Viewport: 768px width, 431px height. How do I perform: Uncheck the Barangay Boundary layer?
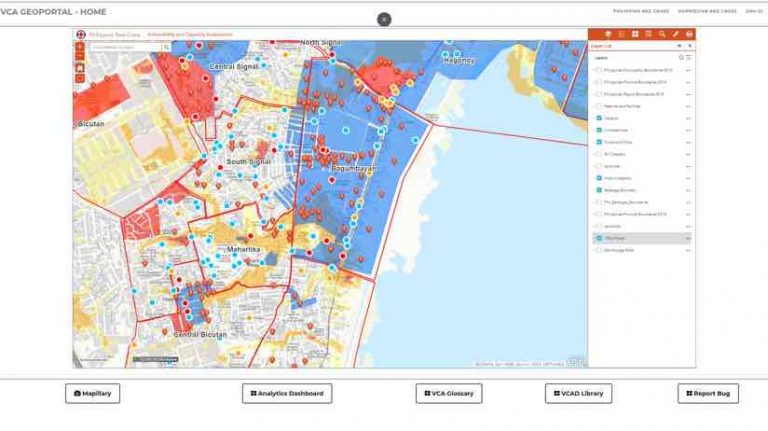599,190
